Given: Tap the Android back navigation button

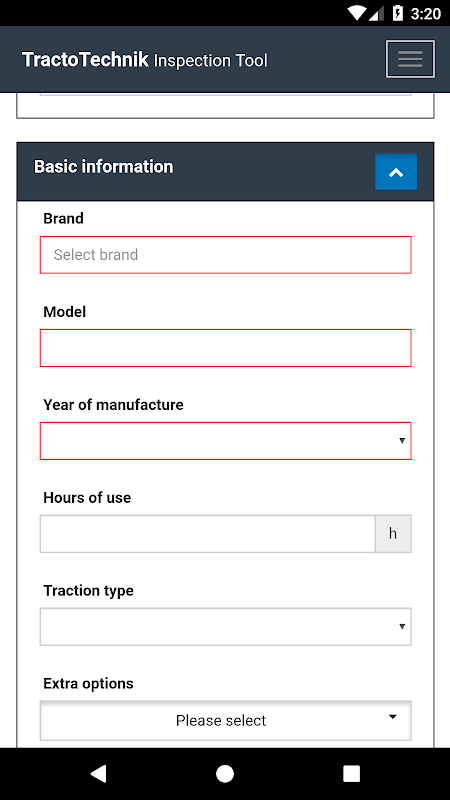Looking at the screenshot, I should [98, 773].
